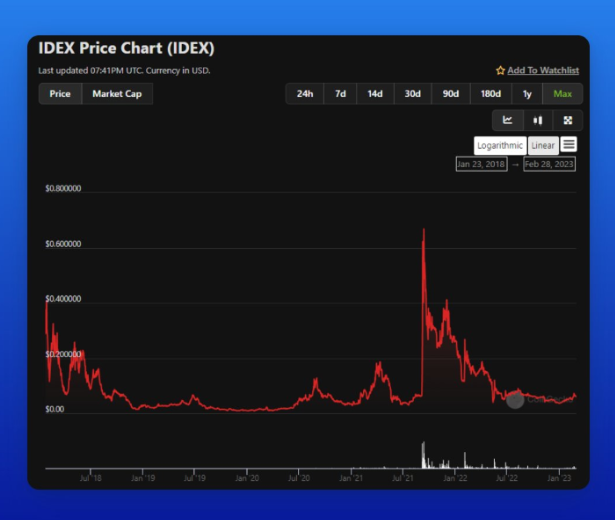This screenshot has width=615, height=520.
Task: Click the Jul '21 axis label
Action: [403, 478]
